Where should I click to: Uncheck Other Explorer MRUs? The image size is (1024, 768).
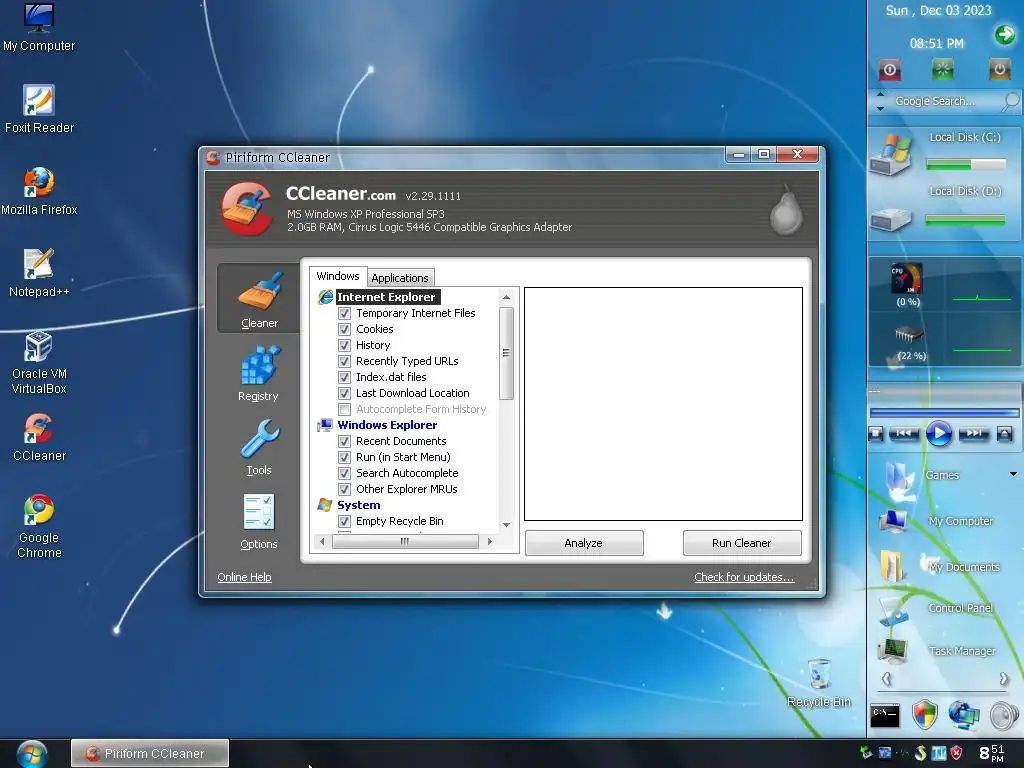344,489
